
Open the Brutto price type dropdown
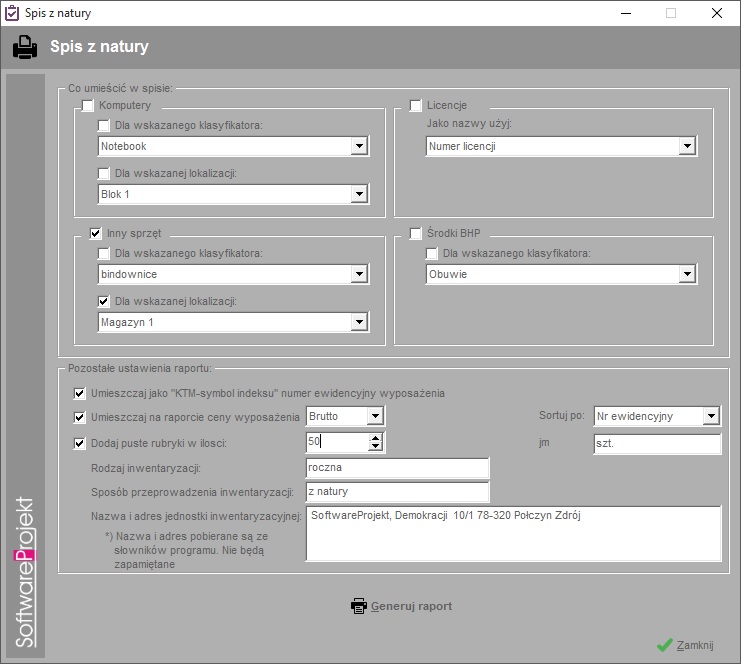(x=375, y=416)
